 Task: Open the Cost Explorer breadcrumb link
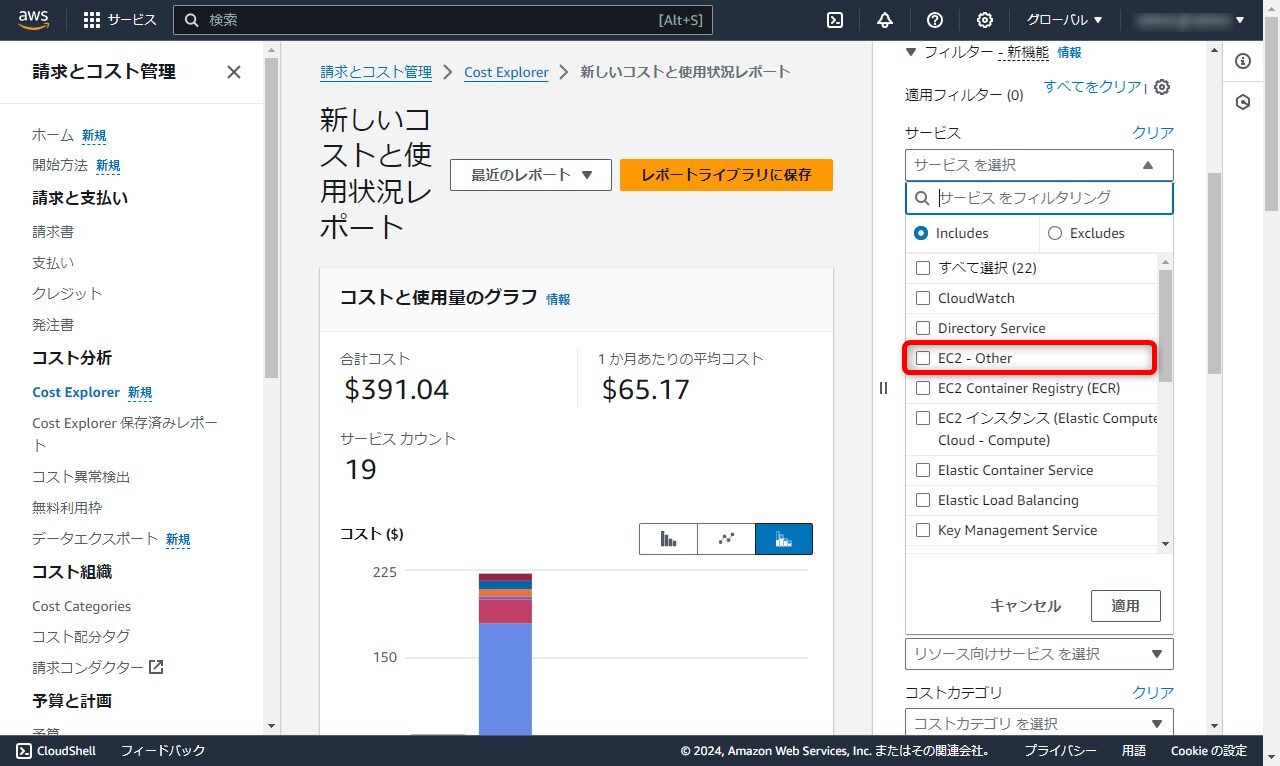point(506,71)
